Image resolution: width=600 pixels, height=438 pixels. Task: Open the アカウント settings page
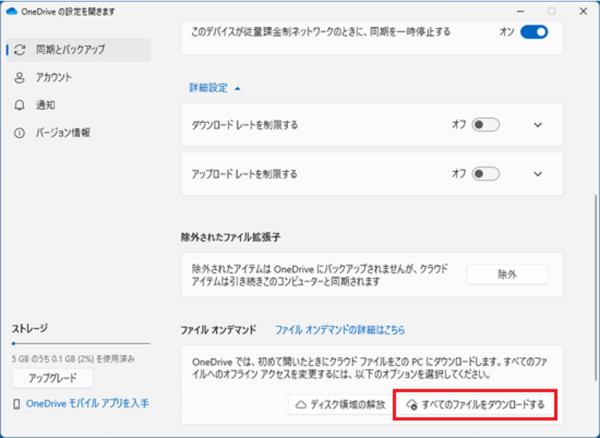pyautogui.click(x=53, y=77)
